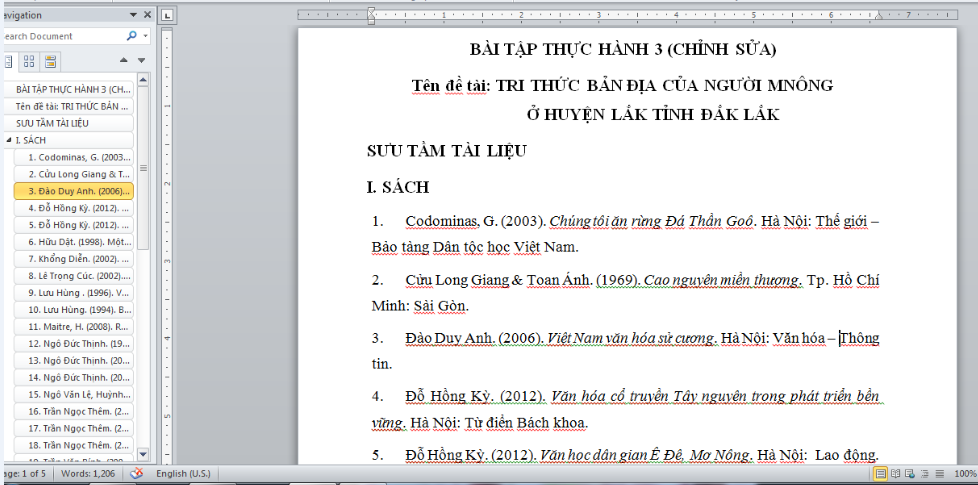This screenshot has height=485, width=978.
Task: Jump to 15. Ngô Văn Lệ entry
Action: pos(74,394)
